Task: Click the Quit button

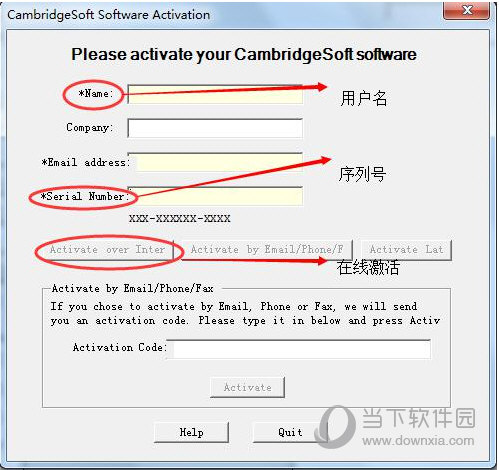Action: pyautogui.click(x=290, y=433)
